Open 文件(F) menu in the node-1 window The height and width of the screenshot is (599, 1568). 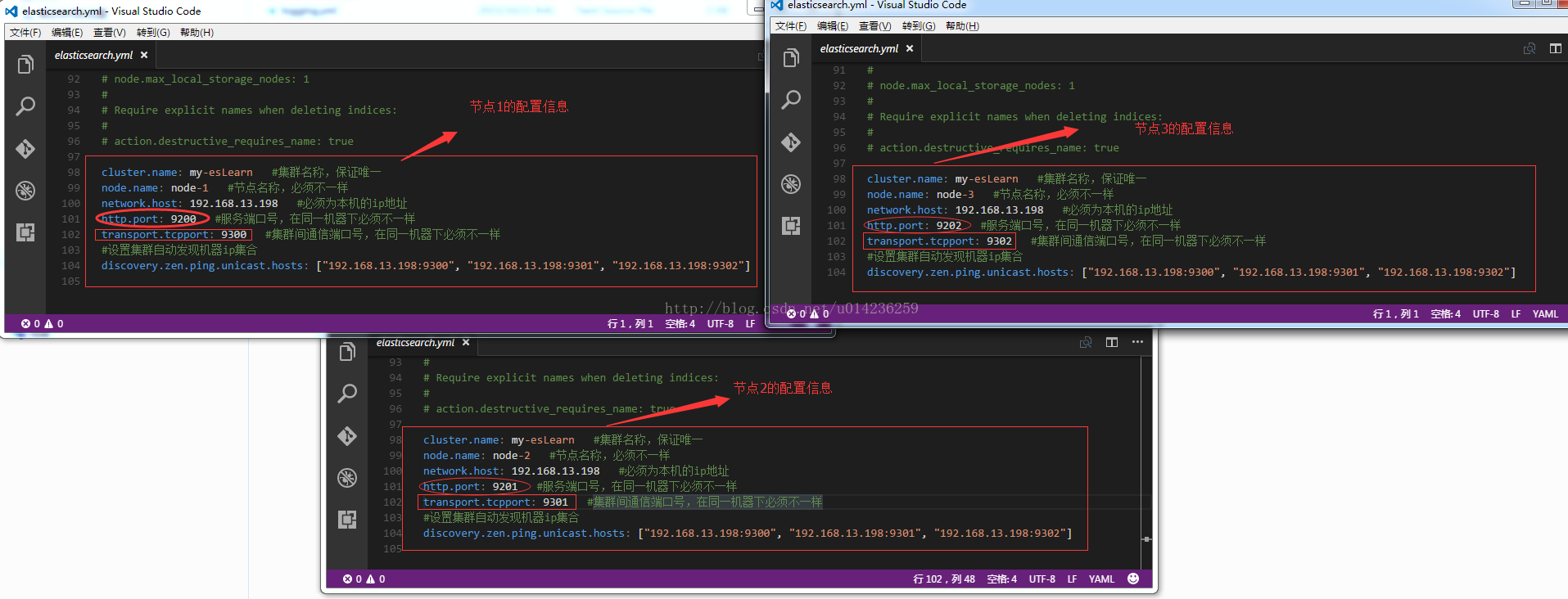25,32
